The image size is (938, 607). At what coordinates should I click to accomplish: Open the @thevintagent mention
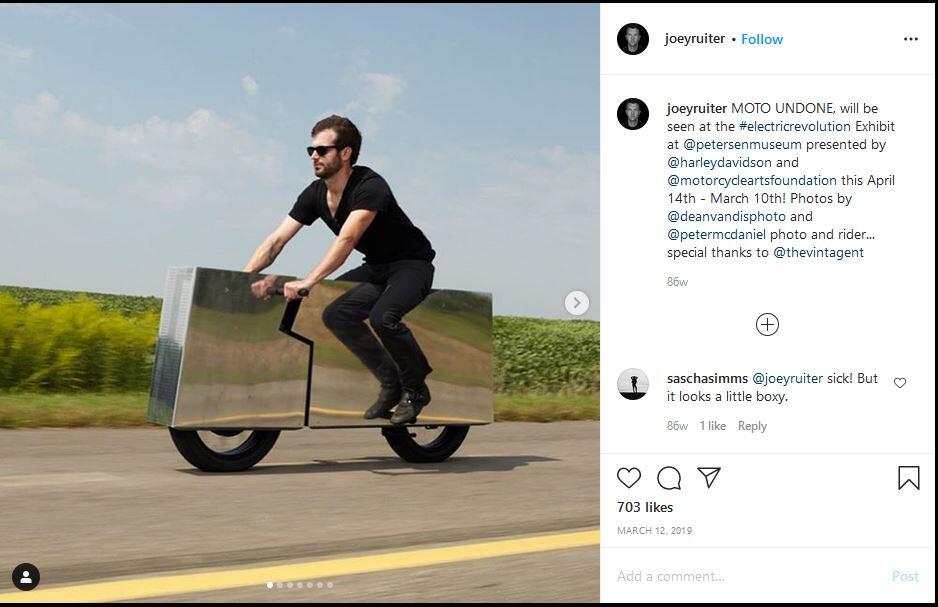(818, 252)
